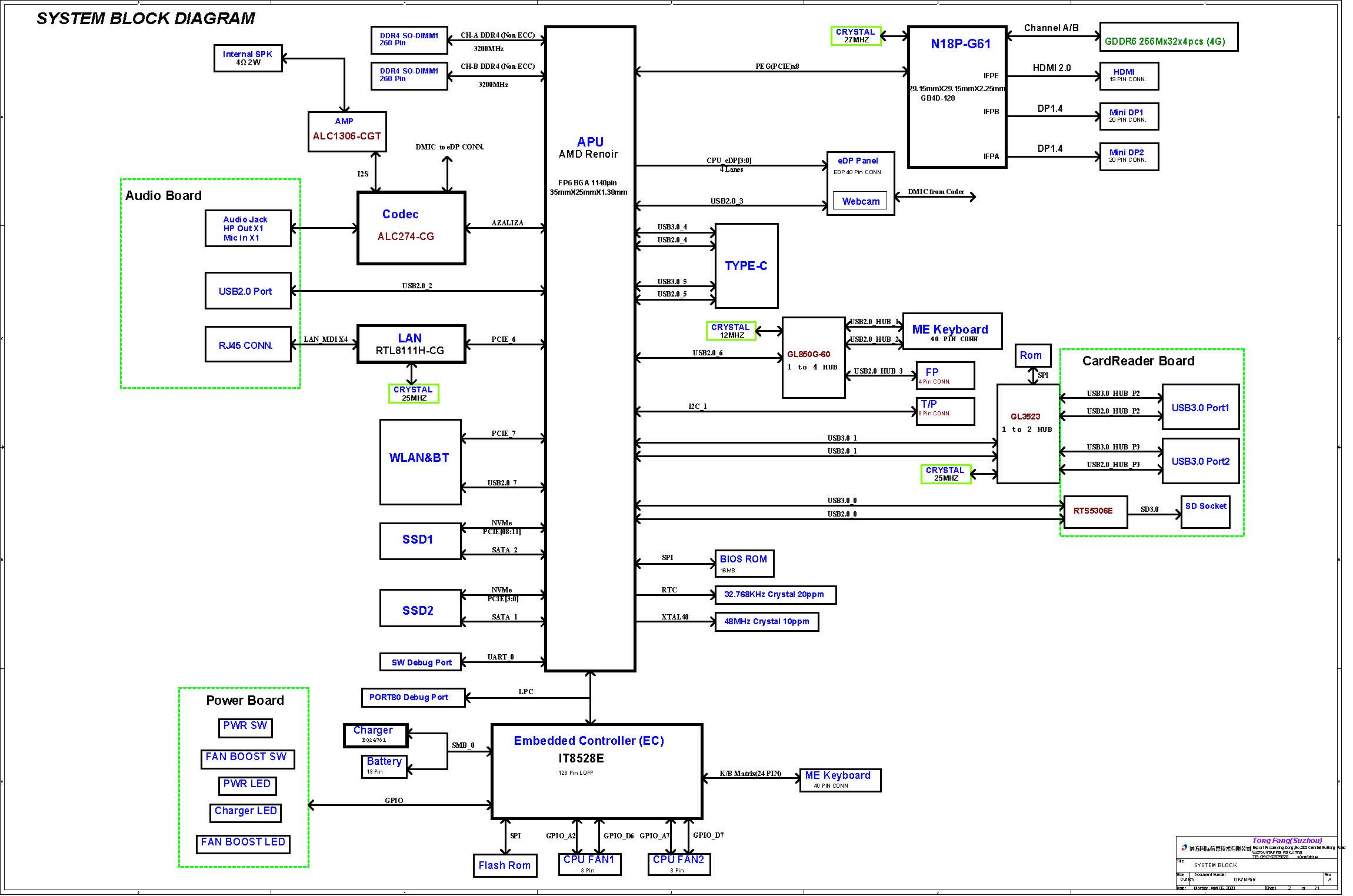Click the "Battery" block

point(384,766)
